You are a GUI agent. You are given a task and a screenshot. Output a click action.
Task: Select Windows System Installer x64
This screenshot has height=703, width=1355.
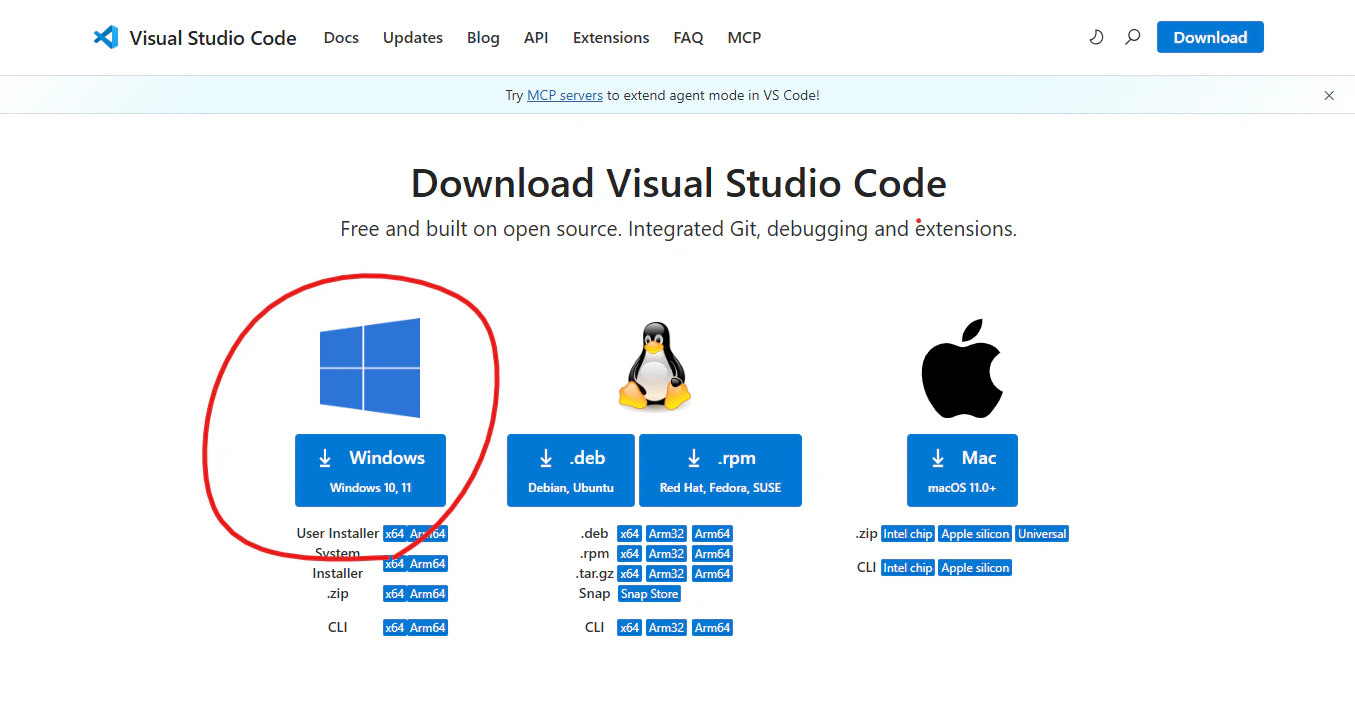click(394, 564)
